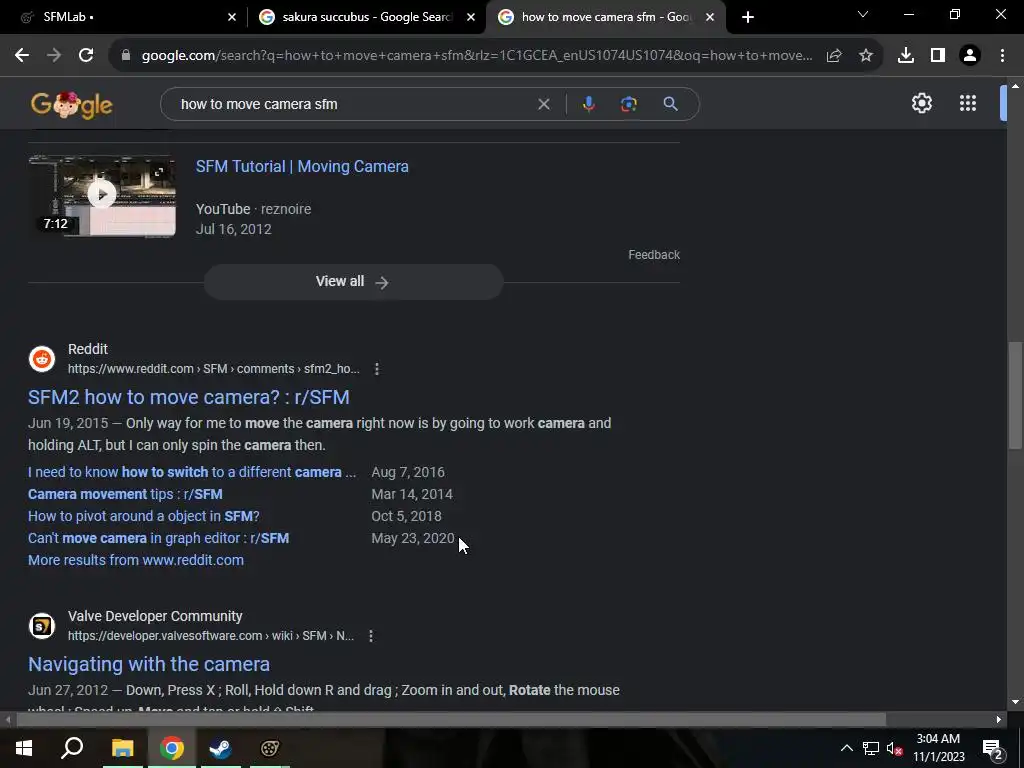The height and width of the screenshot is (768, 1024).
Task: Close the how to move camera tab
Action: [x=710, y=17]
